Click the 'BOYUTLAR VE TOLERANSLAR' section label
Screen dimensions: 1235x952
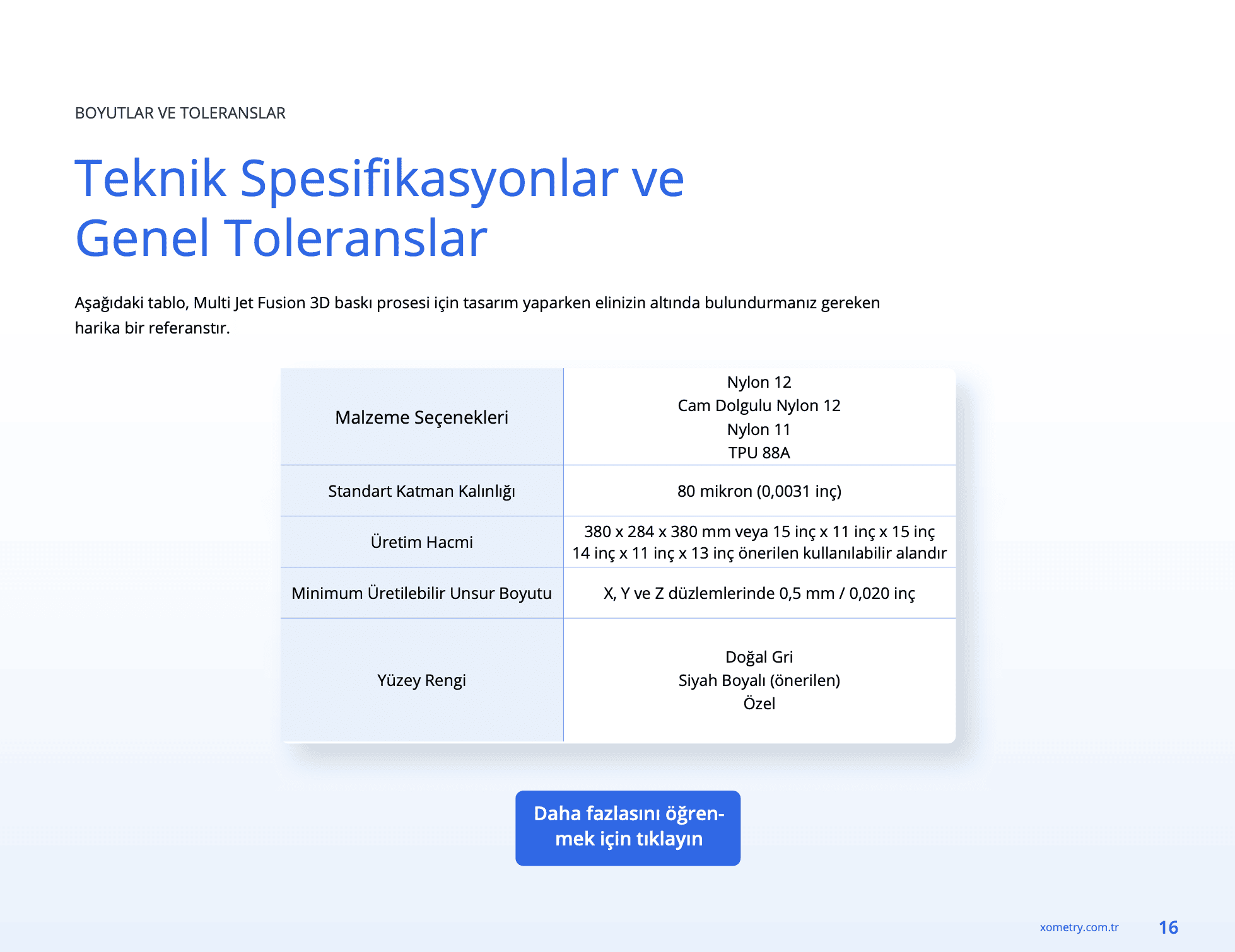coord(180,113)
